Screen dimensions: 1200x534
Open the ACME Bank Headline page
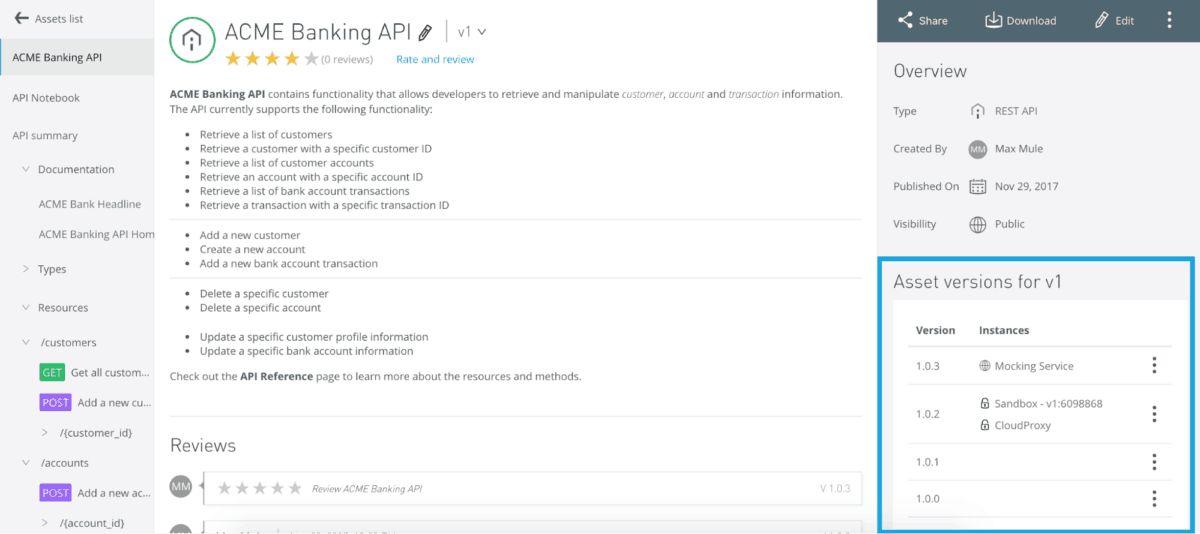click(89, 204)
